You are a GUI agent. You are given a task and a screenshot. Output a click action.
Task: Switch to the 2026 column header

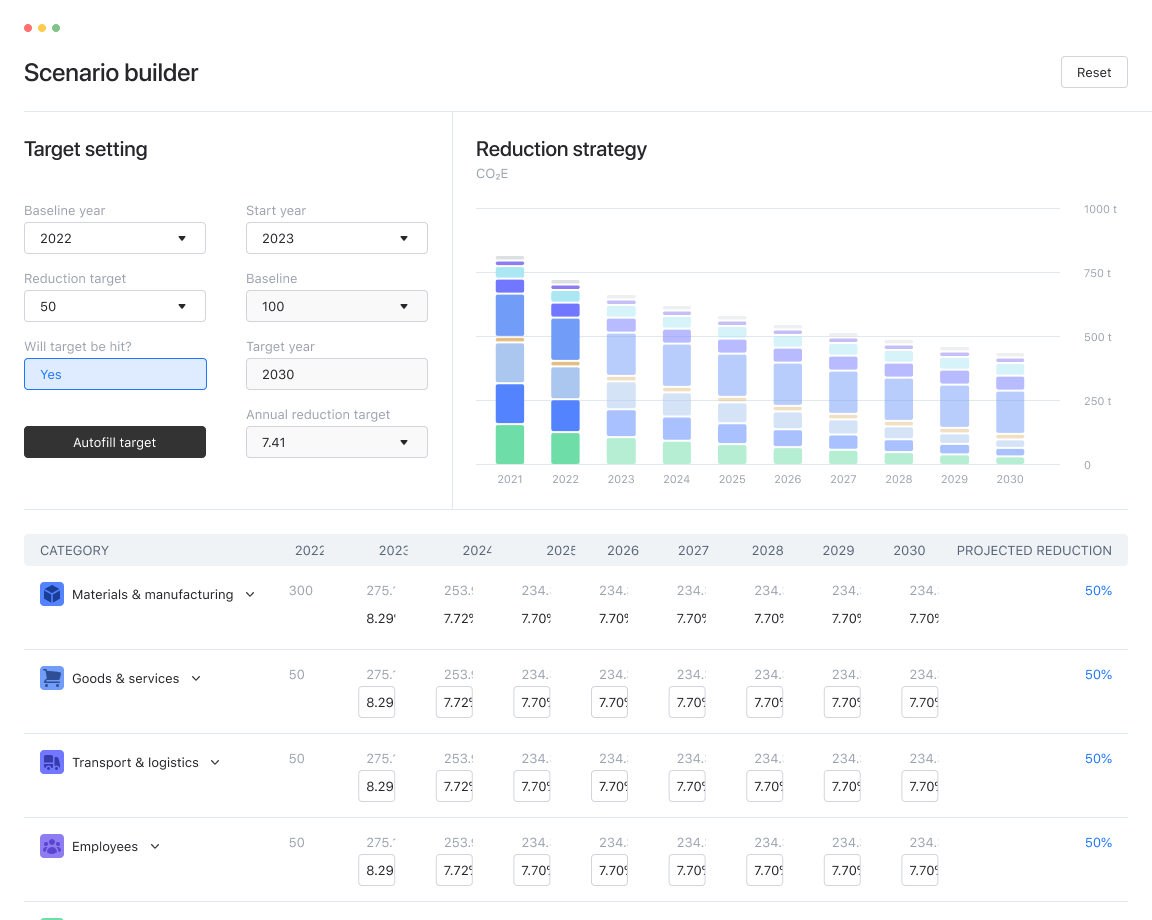tap(622, 551)
